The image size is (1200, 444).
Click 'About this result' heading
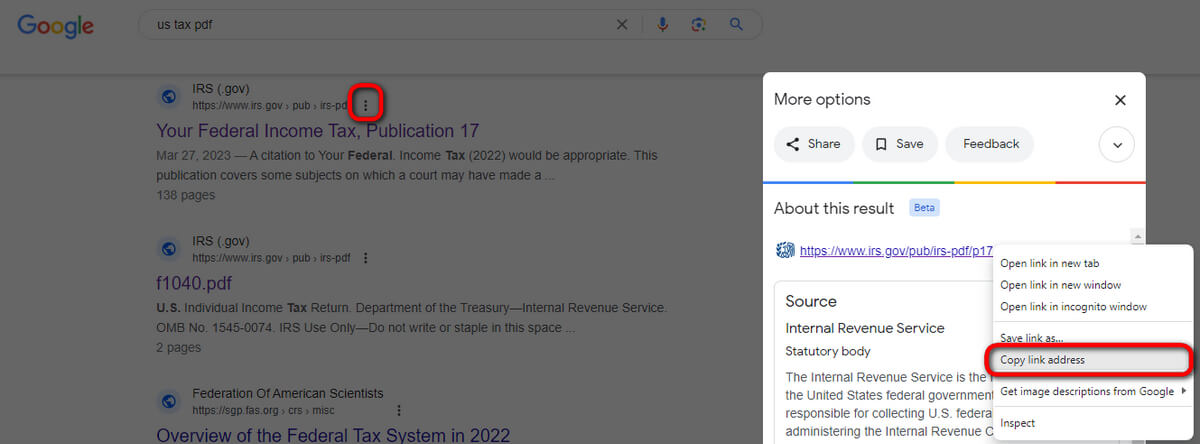pyautogui.click(x=834, y=208)
